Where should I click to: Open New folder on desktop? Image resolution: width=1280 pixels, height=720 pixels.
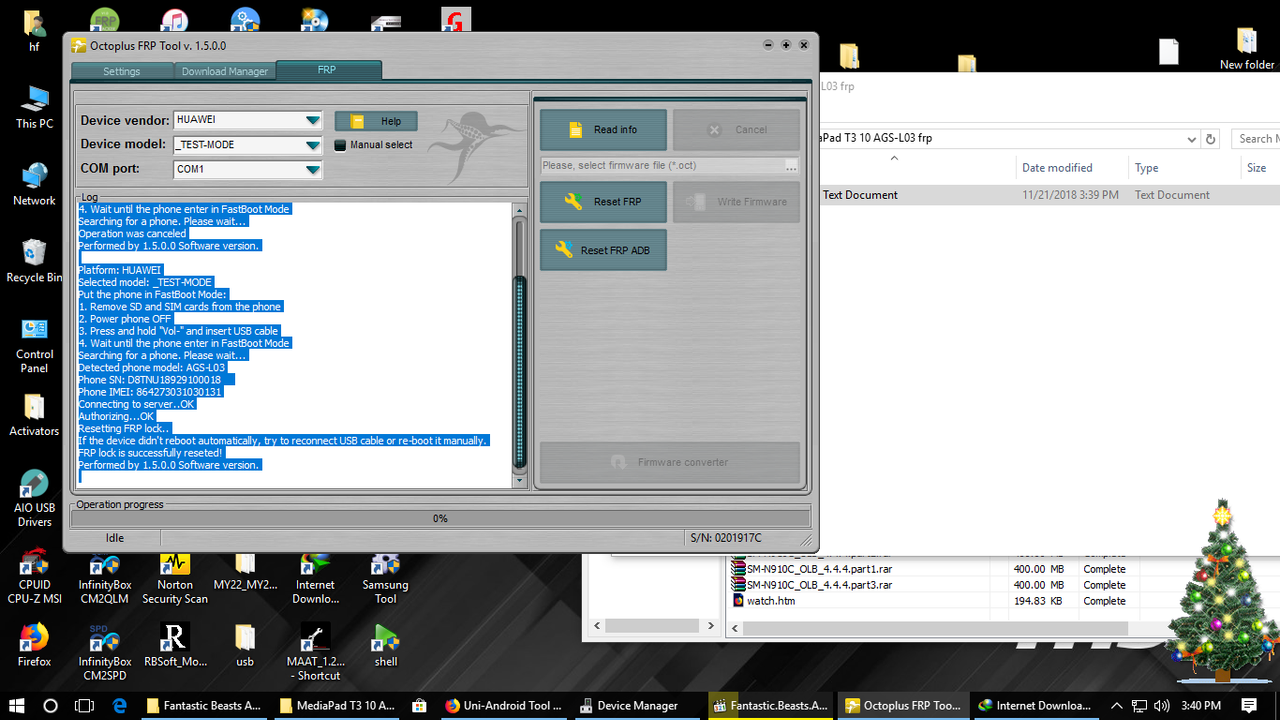(1247, 48)
